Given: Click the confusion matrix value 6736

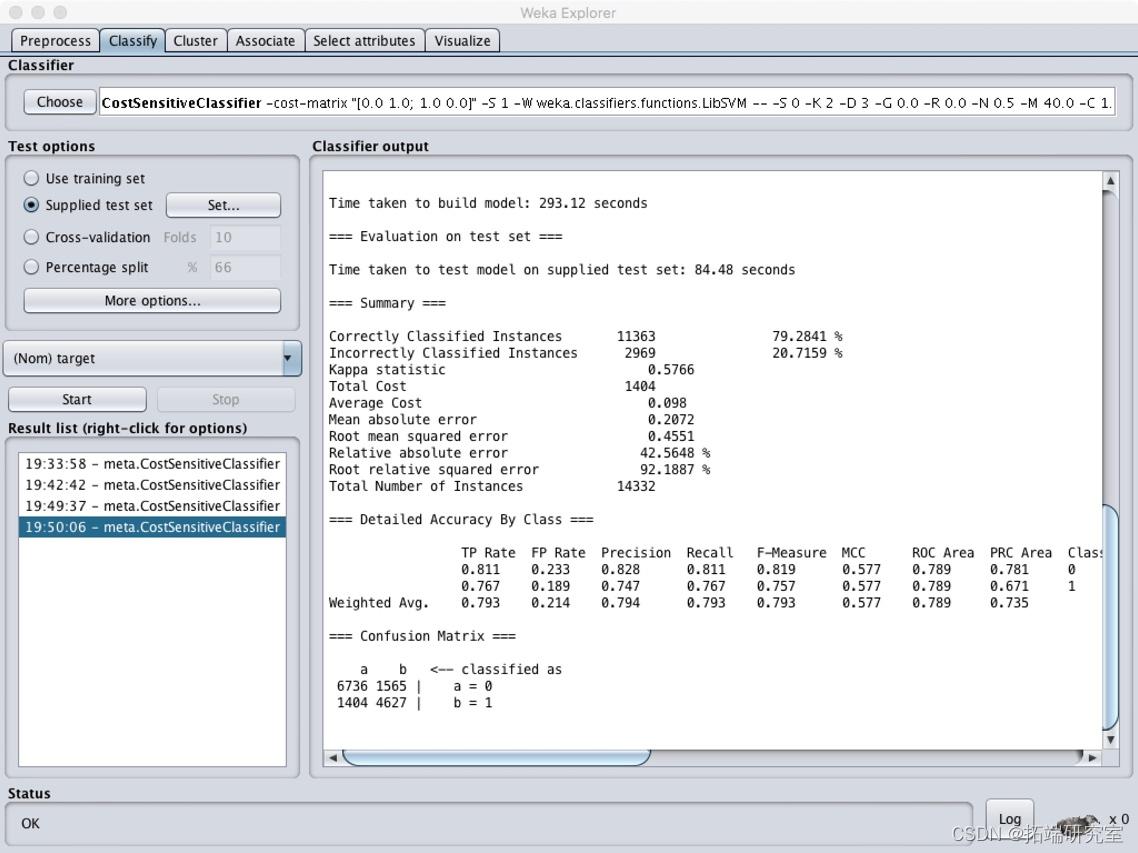Looking at the screenshot, I should tap(352, 686).
